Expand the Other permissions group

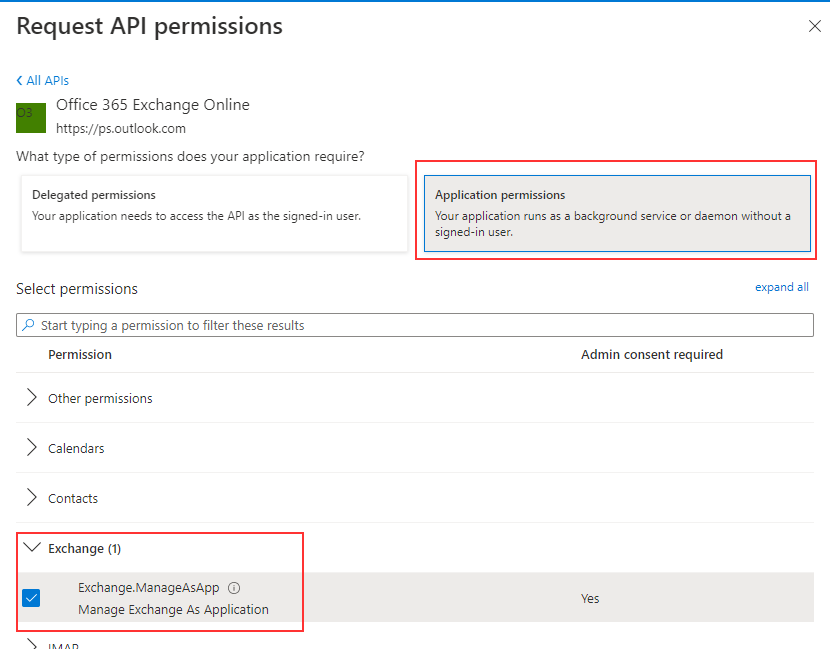click(32, 398)
